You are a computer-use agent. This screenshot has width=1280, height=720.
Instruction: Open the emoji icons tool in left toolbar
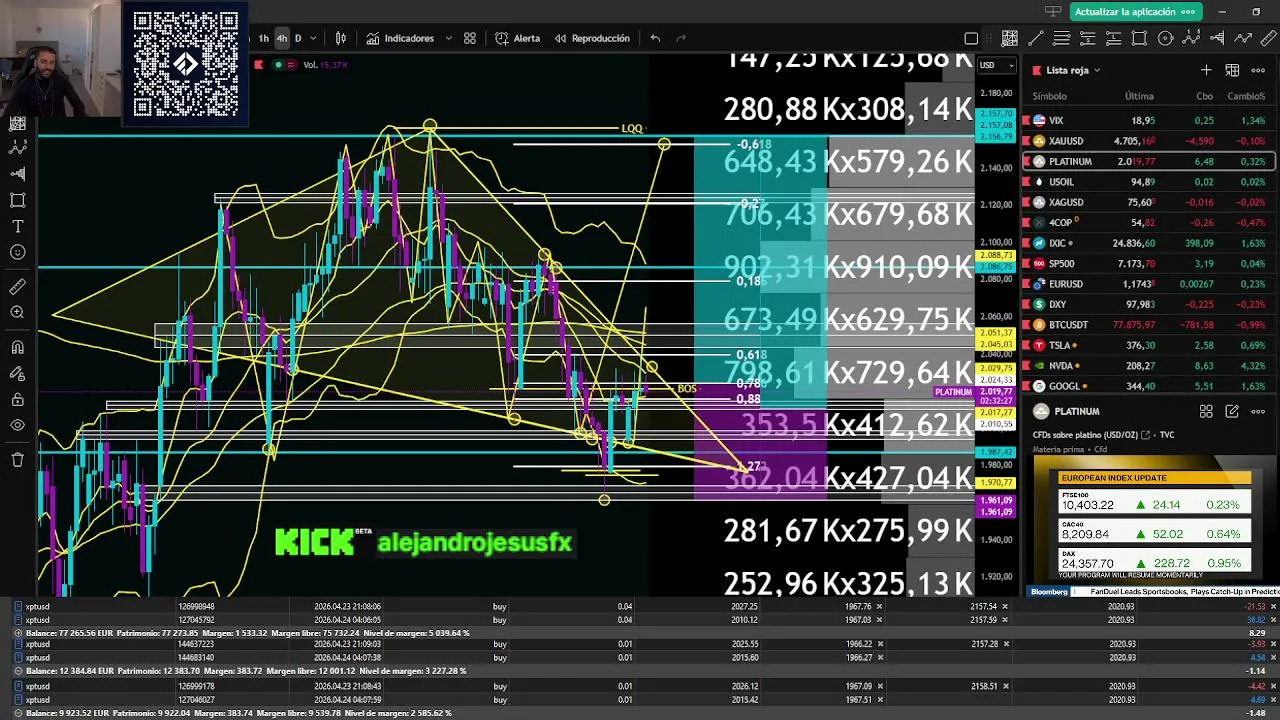(17, 252)
